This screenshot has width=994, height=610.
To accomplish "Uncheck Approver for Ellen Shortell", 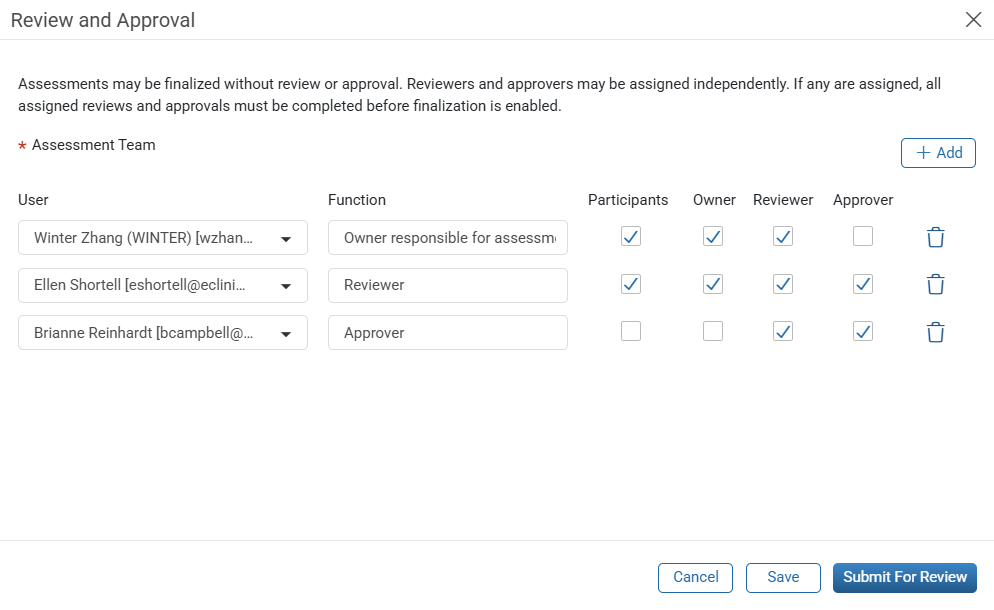I will point(863,284).
